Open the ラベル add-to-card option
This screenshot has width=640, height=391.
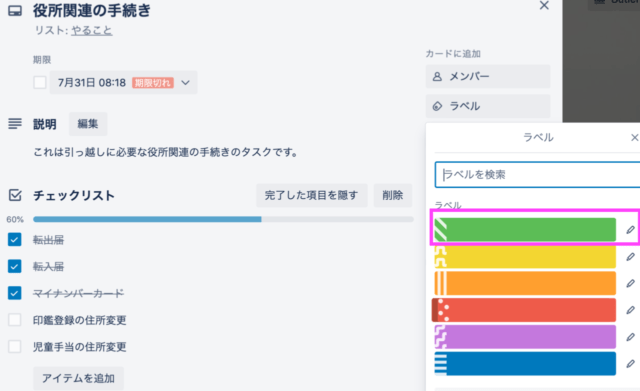point(488,106)
